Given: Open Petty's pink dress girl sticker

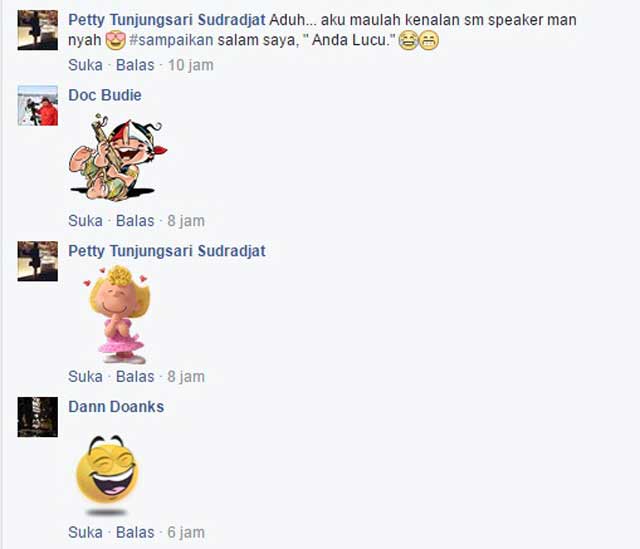Looking at the screenshot, I should [x=117, y=314].
